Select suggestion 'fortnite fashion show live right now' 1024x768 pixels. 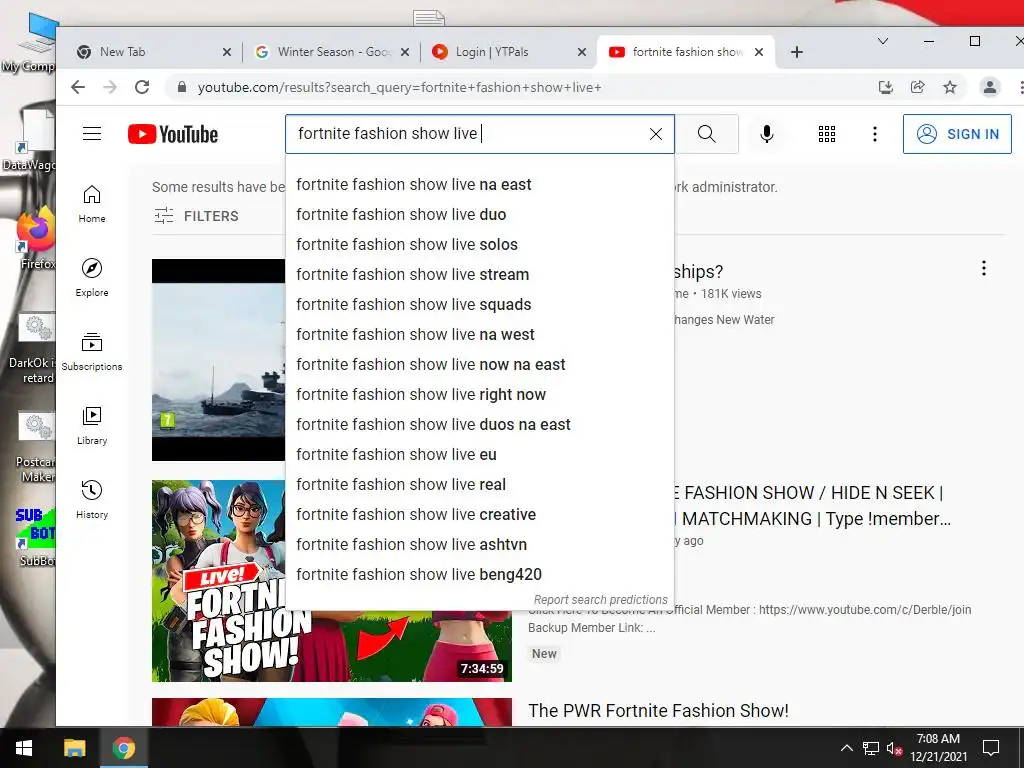click(480, 395)
